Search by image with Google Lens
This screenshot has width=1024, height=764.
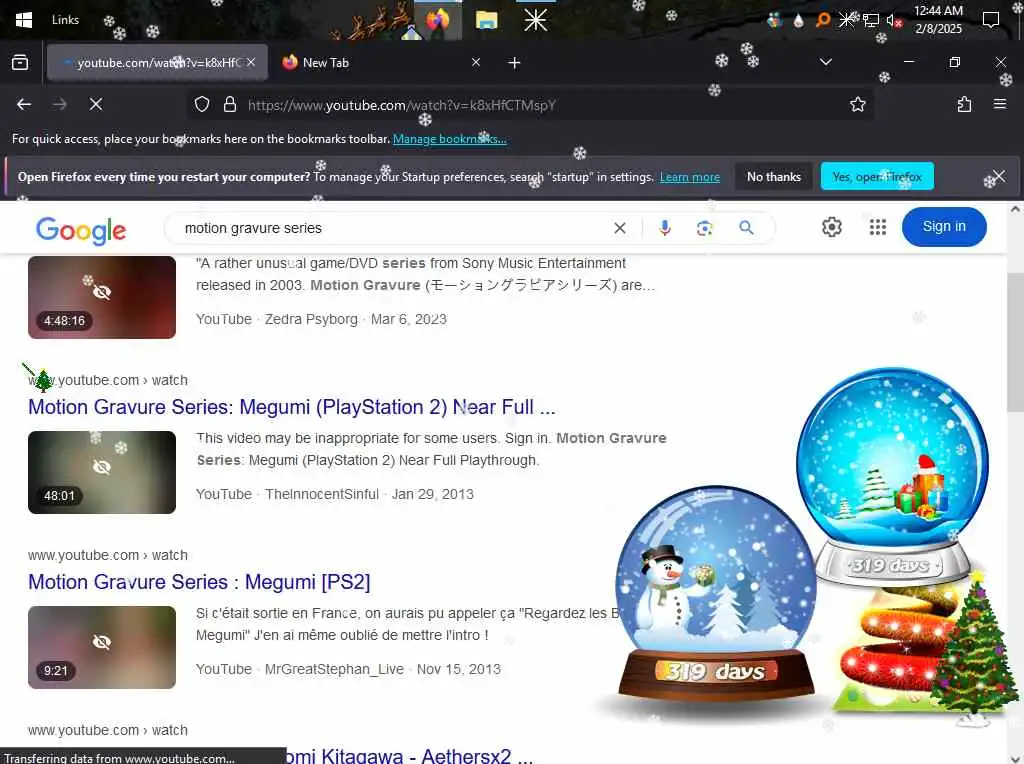[704, 228]
